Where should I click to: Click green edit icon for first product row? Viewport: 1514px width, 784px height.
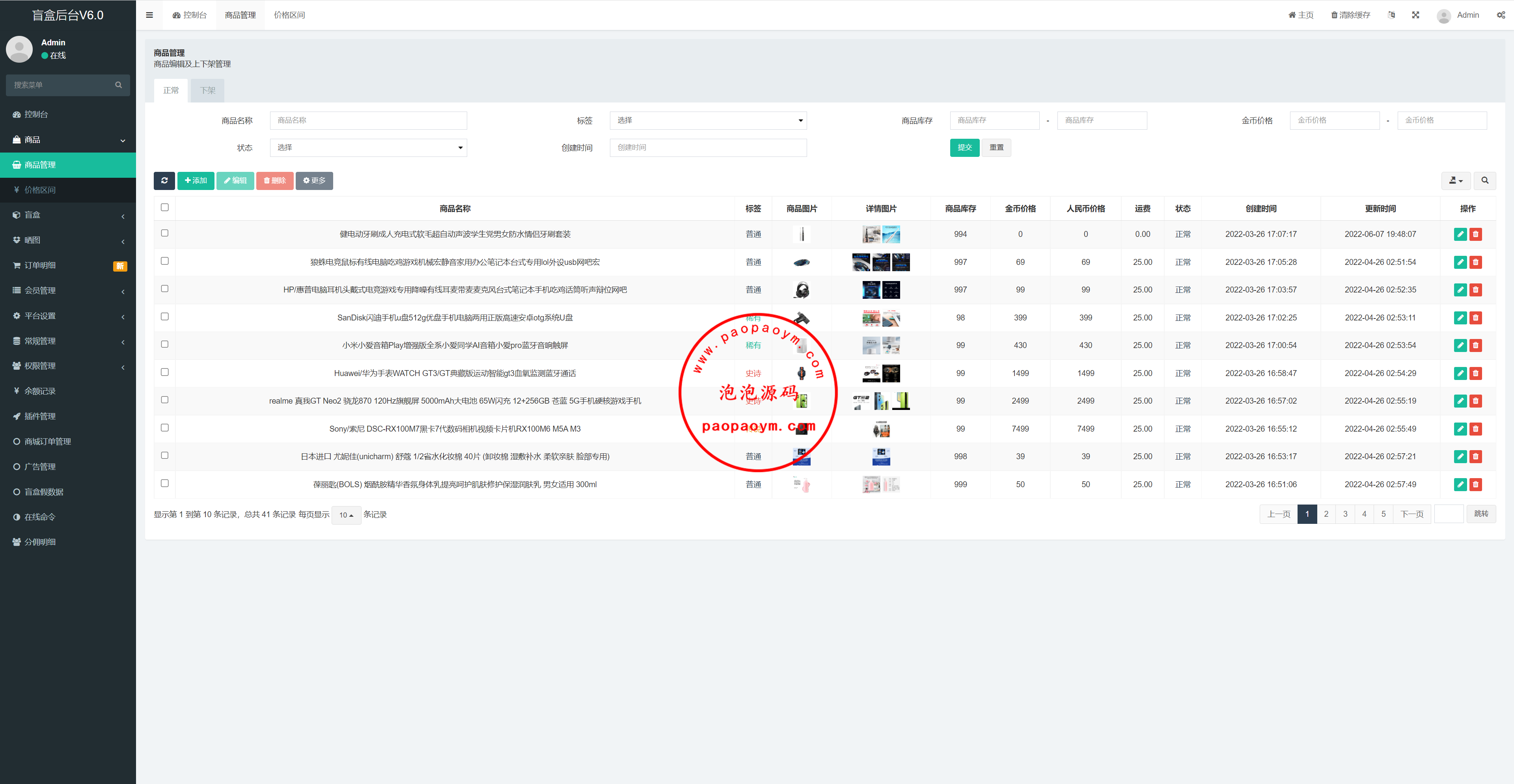pyautogui.click(x=1460, y=235)
